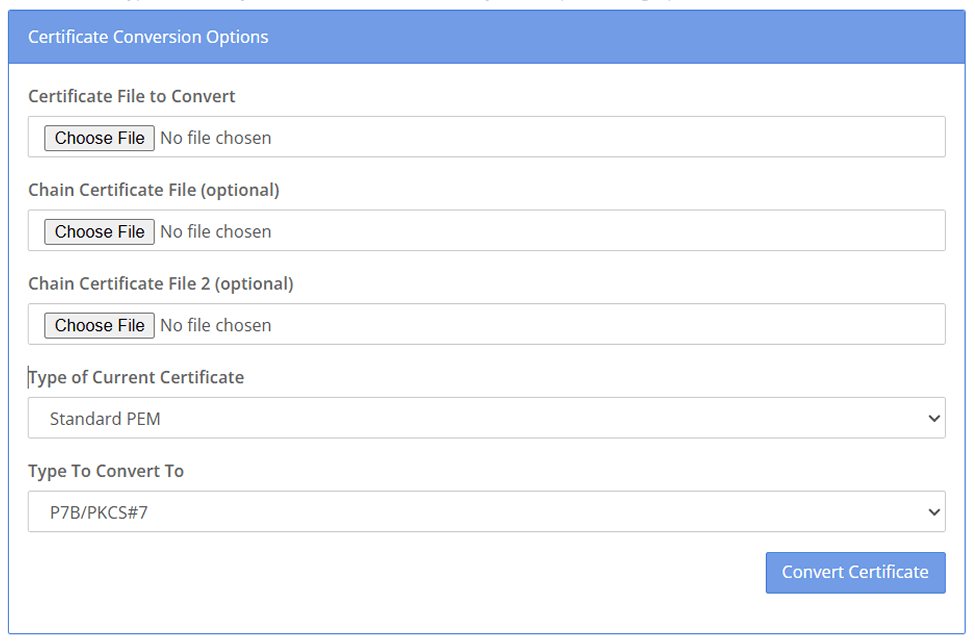Image resolution: width=975 pixels, height=642 pixels.
Task: Click the 'Chain Certificate File (optional)' label
Action: point(153,190)
